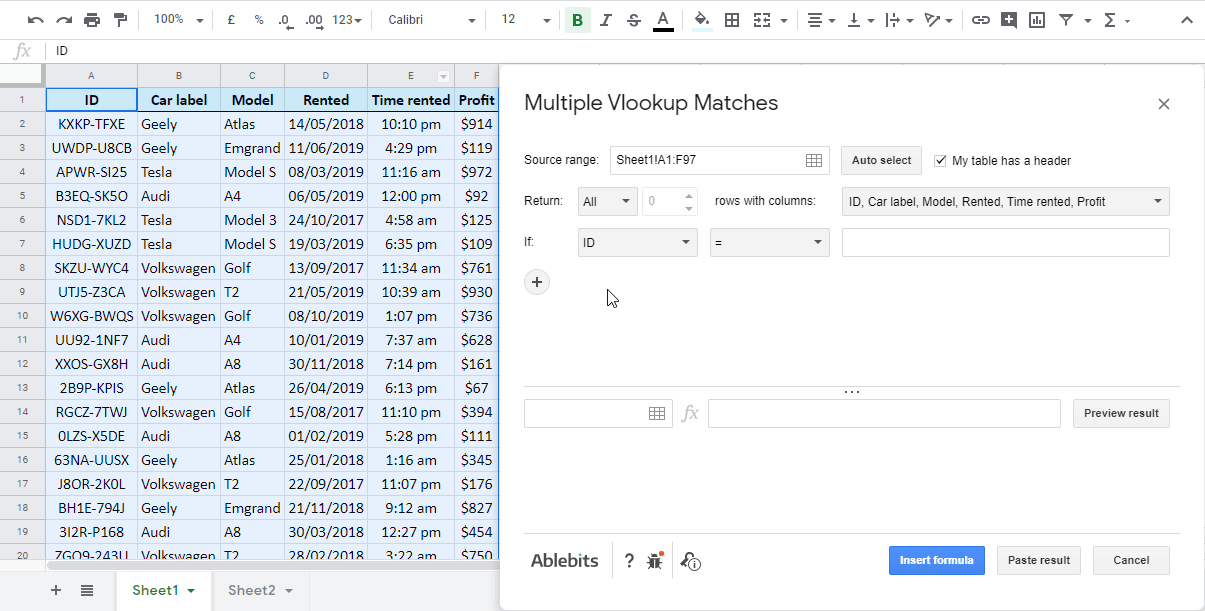Open the Fill color picker
Viewport: 1205px width, 611px height.
tap(701, 18)
